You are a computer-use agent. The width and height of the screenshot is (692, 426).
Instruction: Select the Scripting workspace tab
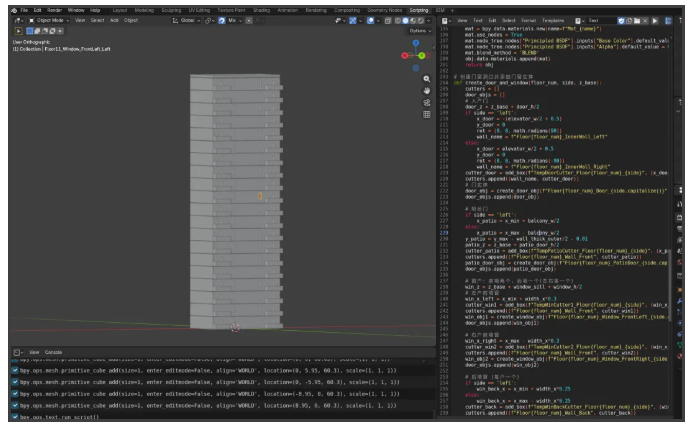coord(419,10)
